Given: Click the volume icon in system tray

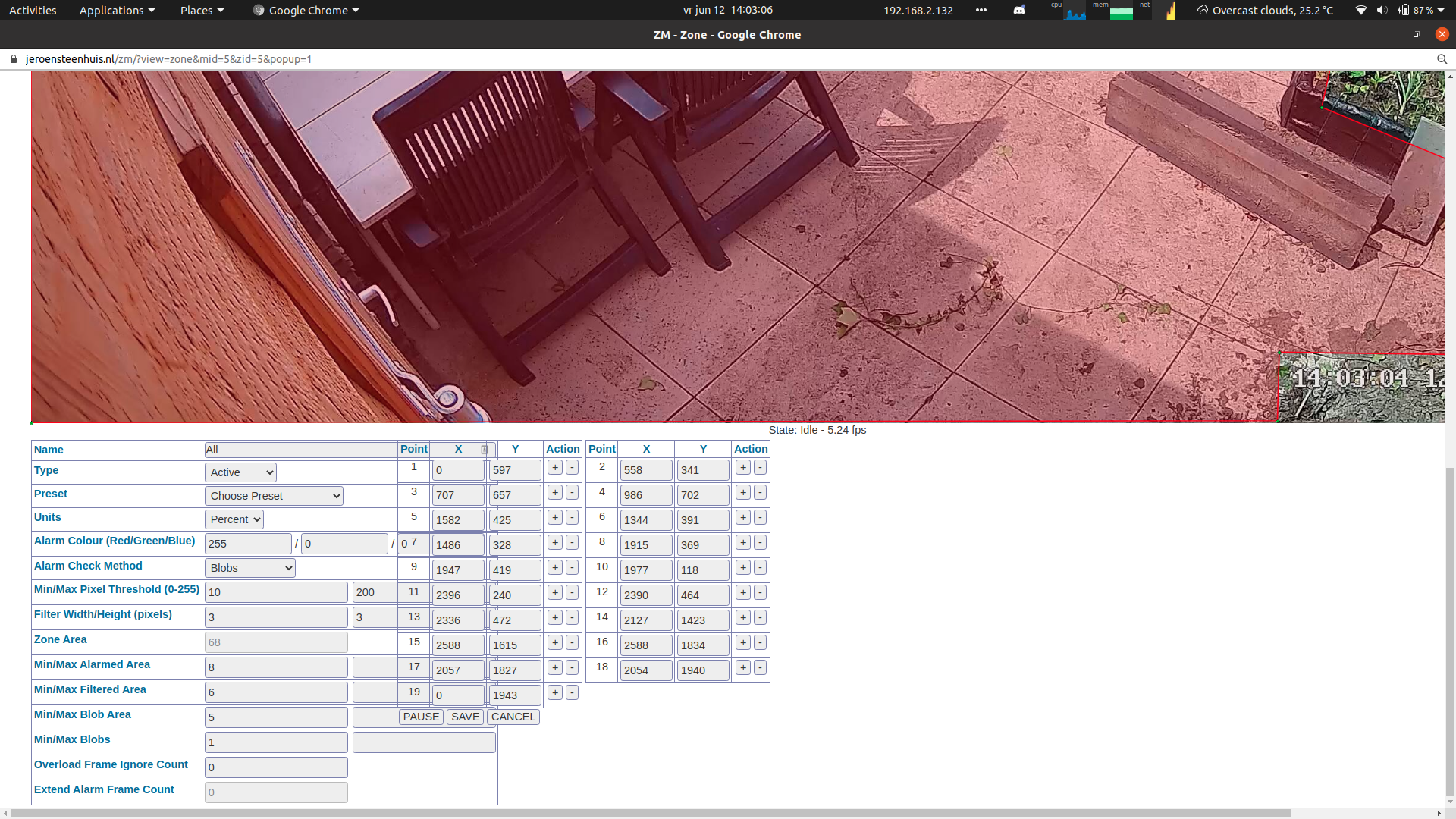Looking at the screenshot, I should pos(1382,10).
